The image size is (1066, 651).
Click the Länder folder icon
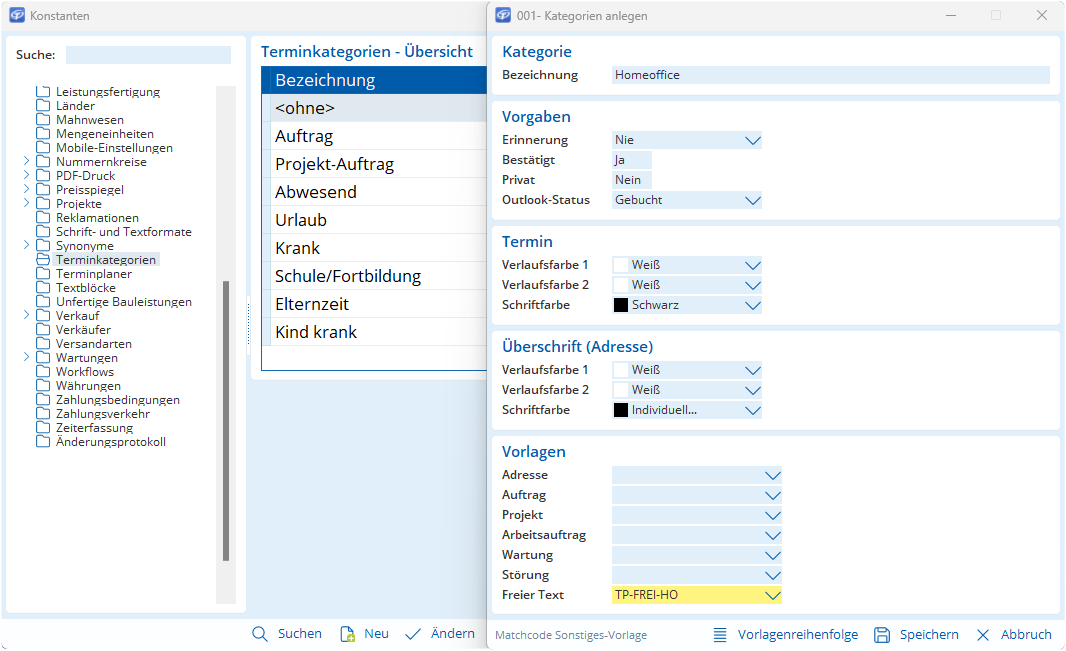coord(43,105)
